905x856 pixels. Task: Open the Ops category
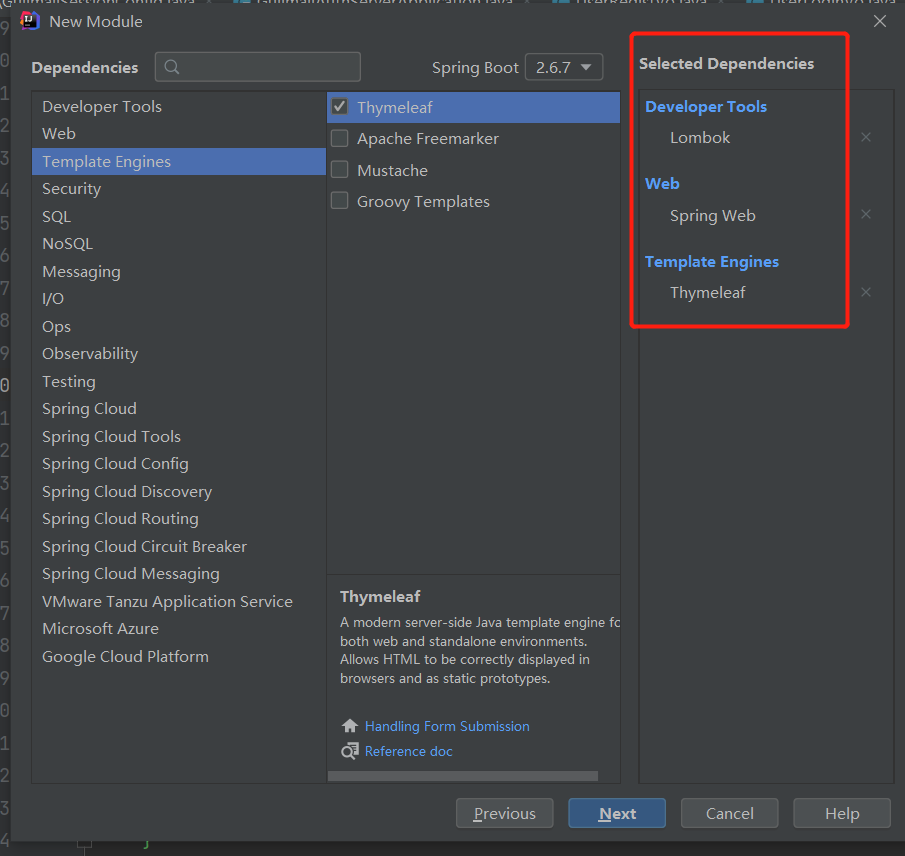pos(179,326)
